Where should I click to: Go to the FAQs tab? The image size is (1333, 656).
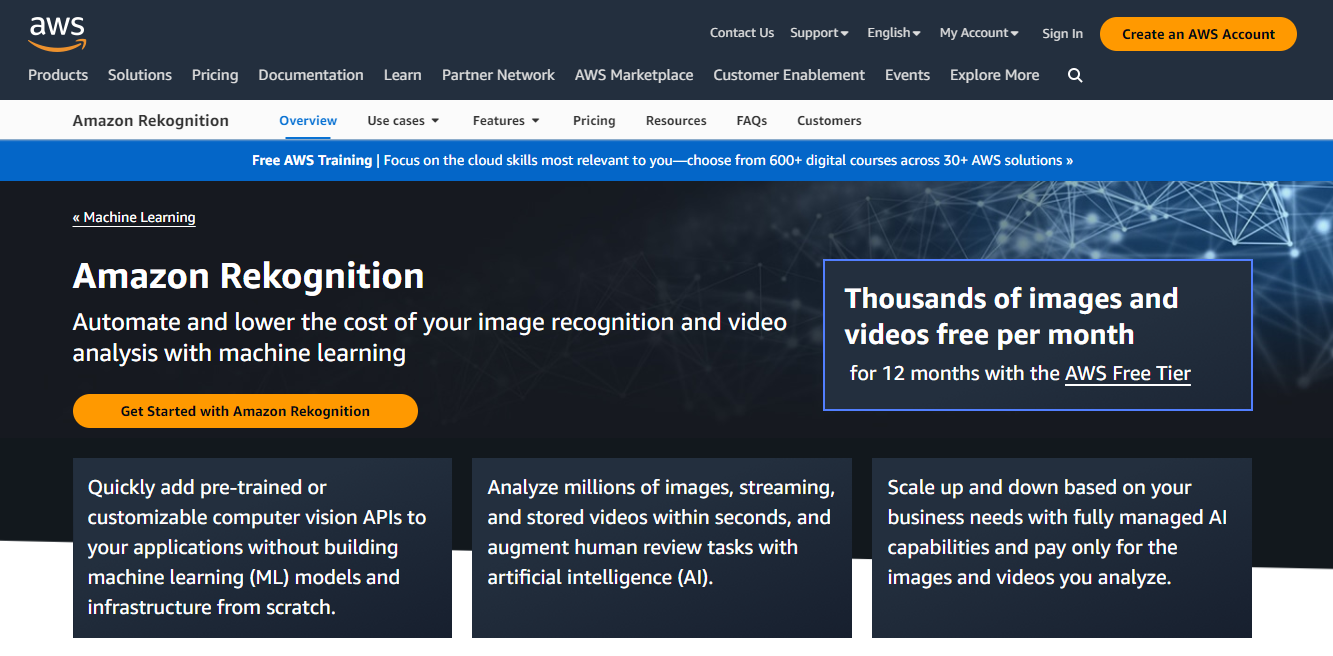click(752, 120)
